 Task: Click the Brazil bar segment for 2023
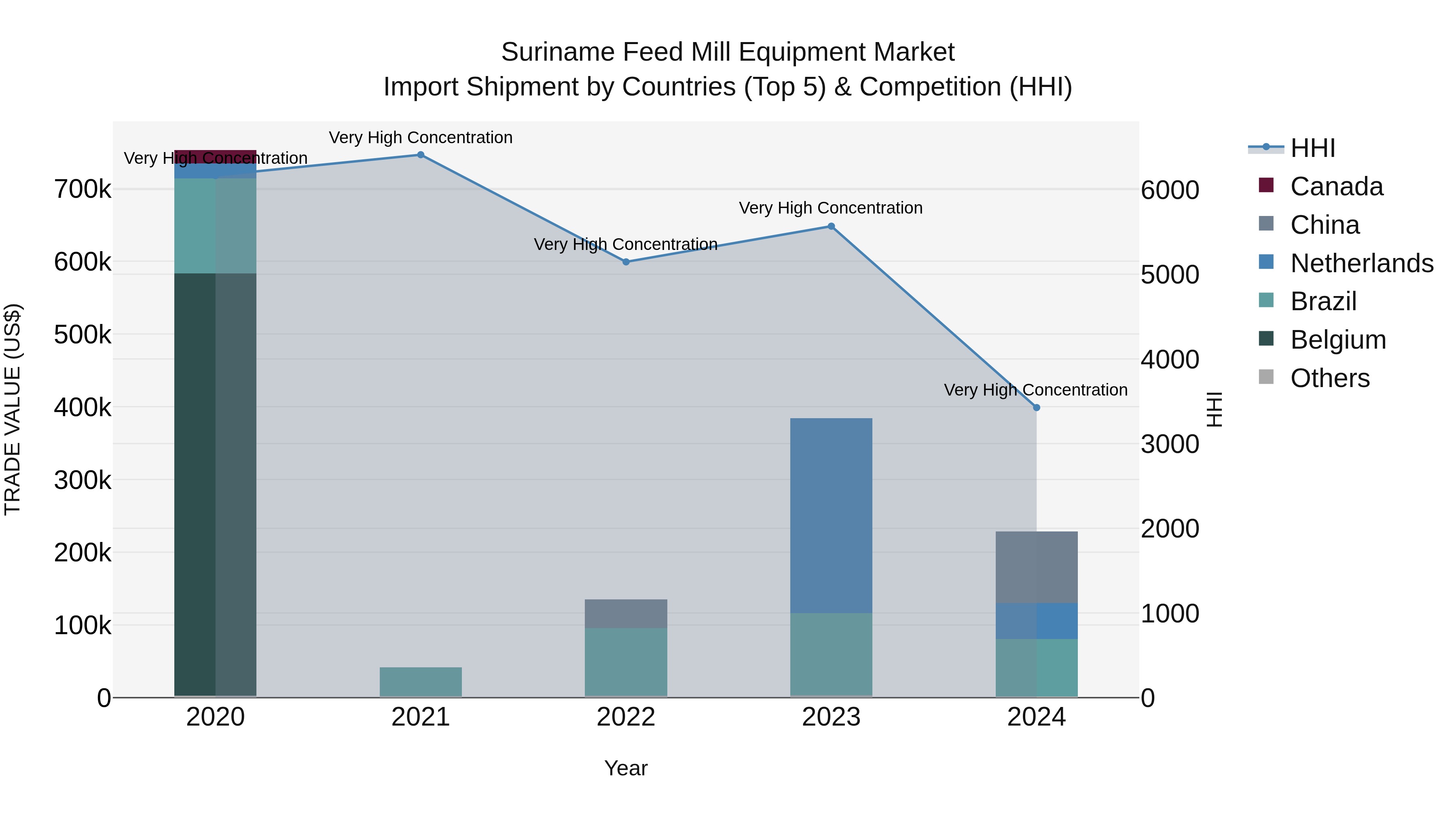tap(831, 654)
